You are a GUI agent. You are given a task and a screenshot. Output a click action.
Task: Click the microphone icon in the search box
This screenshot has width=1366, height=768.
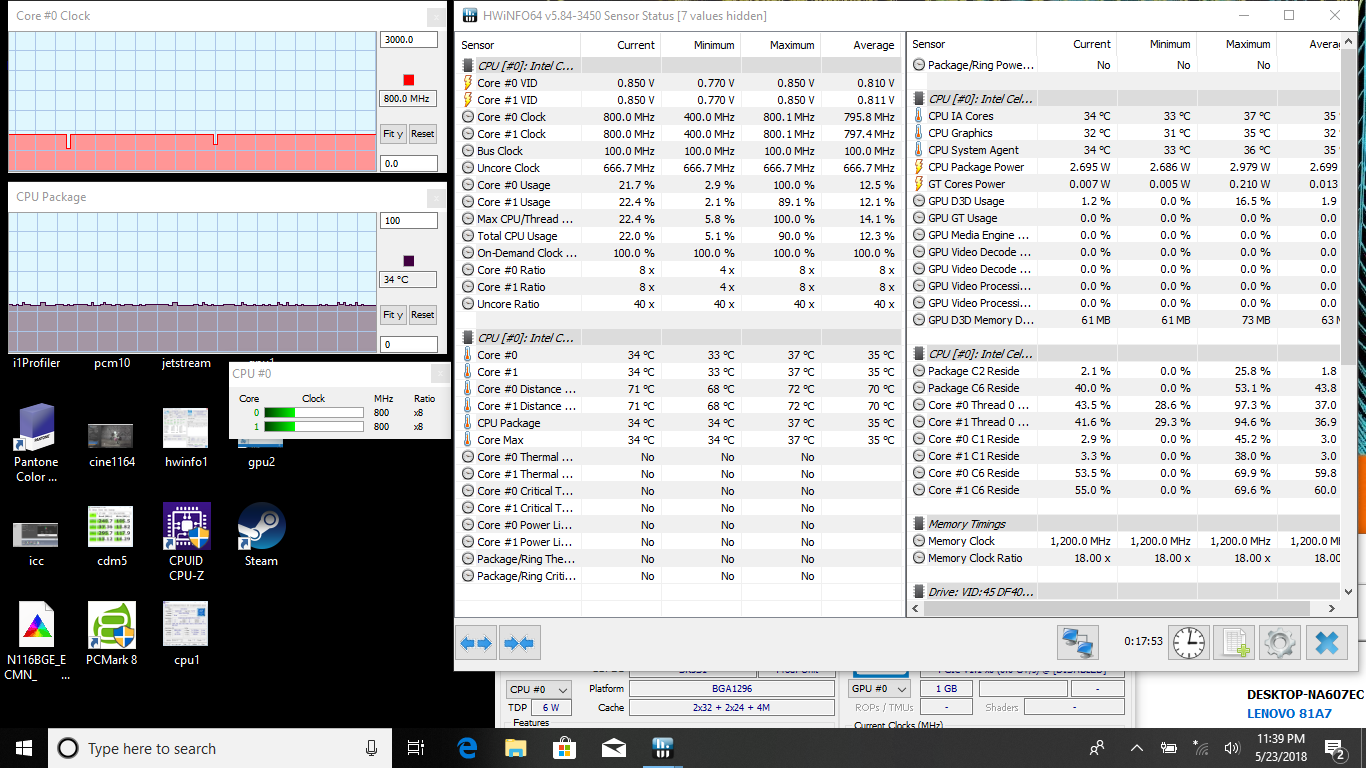tap(371, 748)
